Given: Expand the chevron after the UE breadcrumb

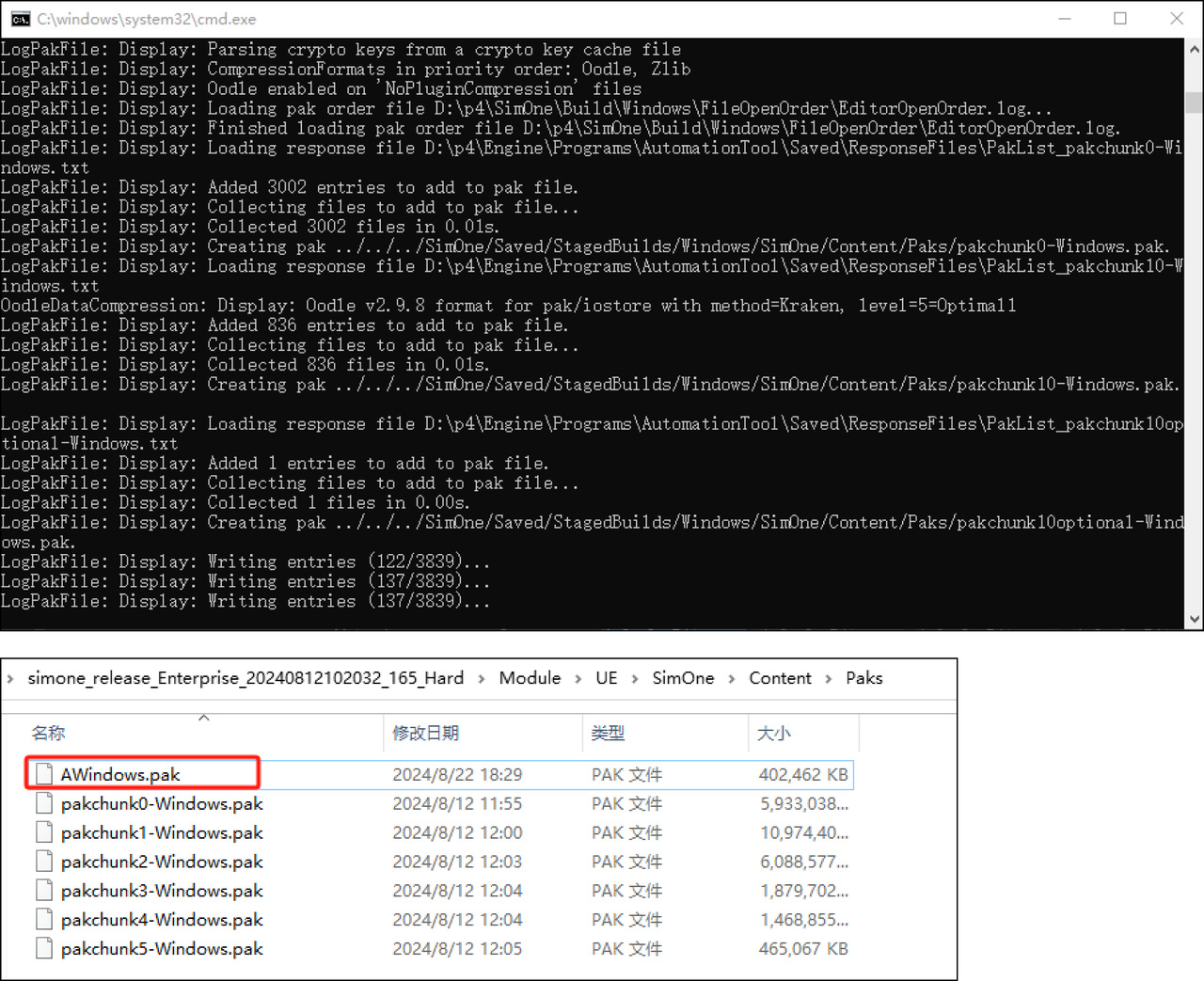Looking at the screenshot, I should 634,679.
